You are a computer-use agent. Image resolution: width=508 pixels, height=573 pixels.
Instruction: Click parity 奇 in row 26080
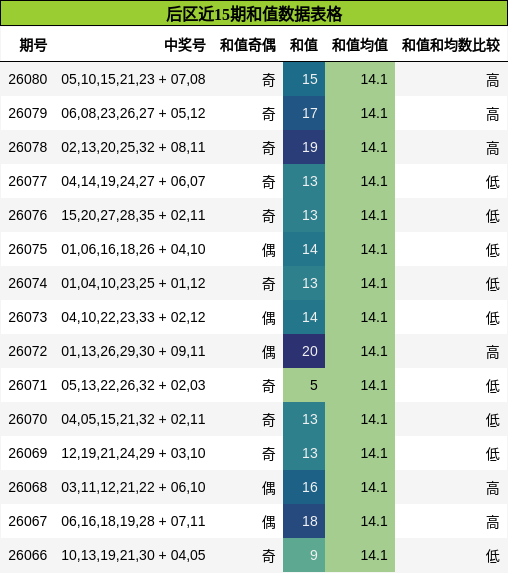click(x=269, y=80)
